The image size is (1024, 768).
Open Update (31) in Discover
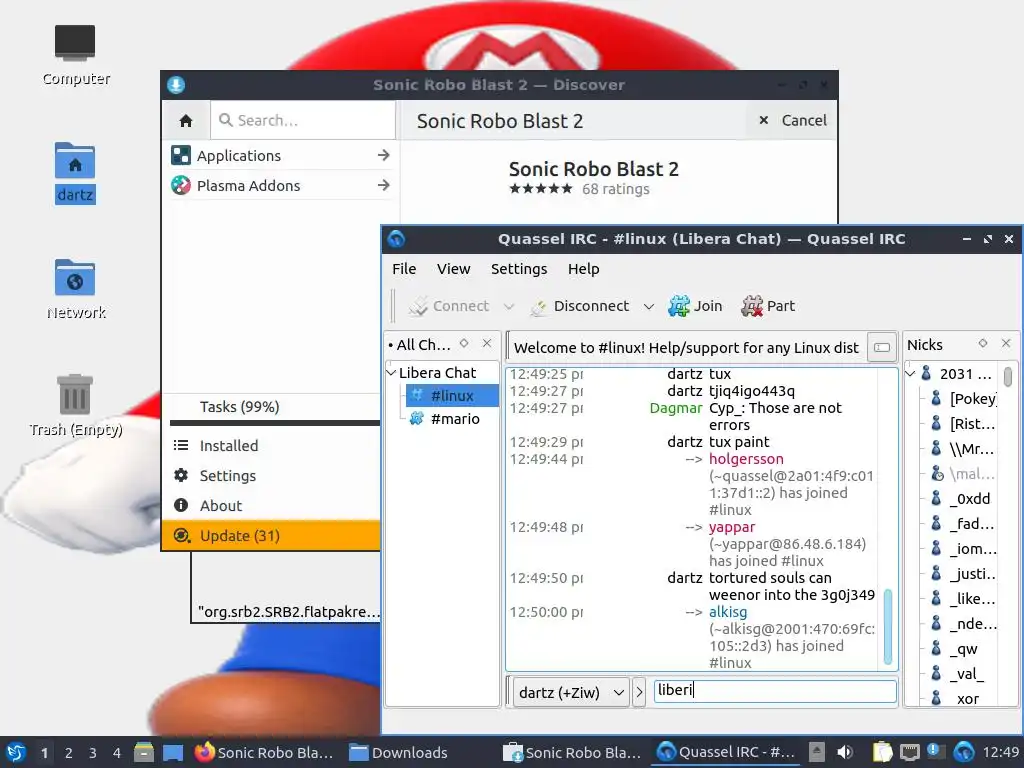[271, 536]
